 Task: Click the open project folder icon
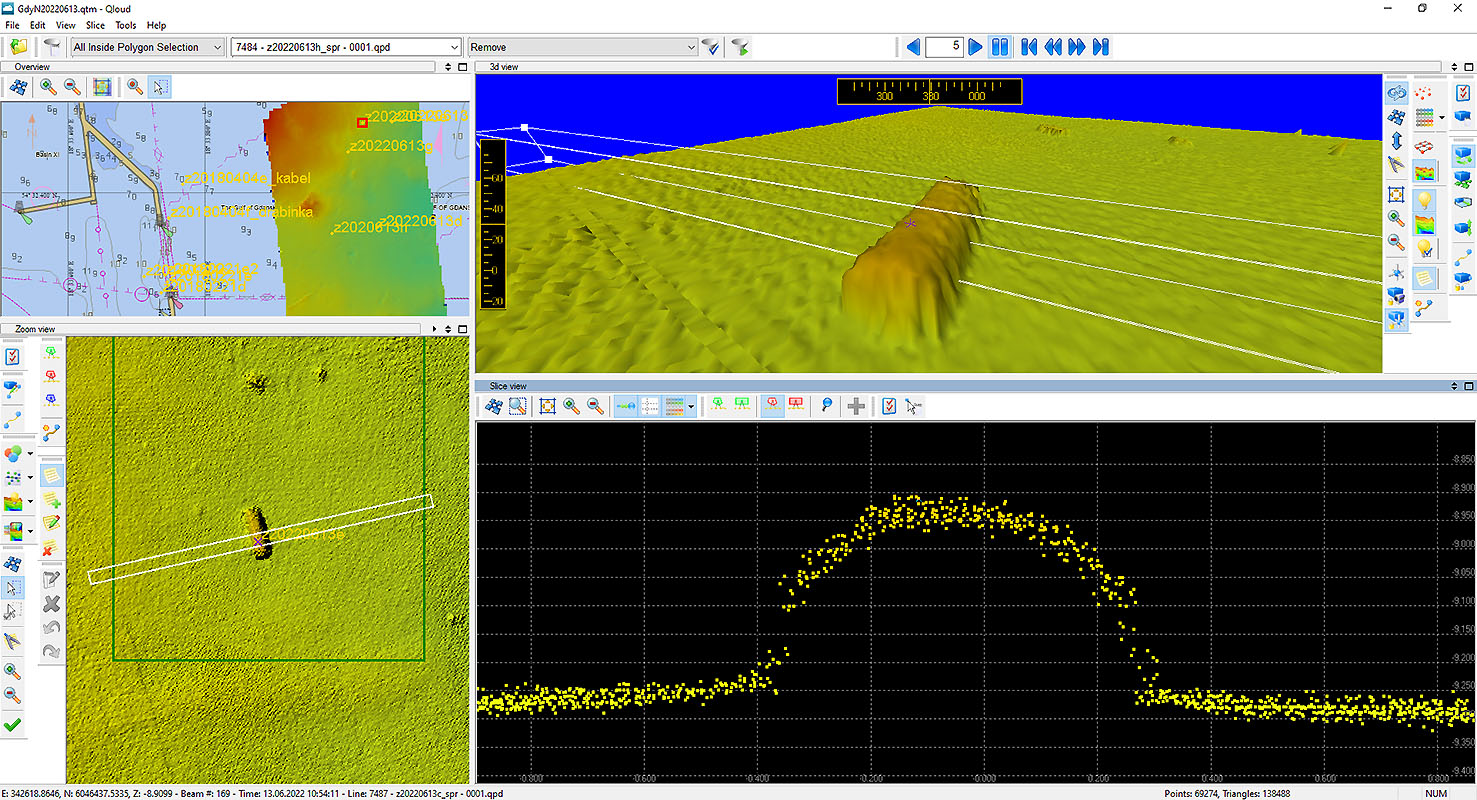coord(19,47)
